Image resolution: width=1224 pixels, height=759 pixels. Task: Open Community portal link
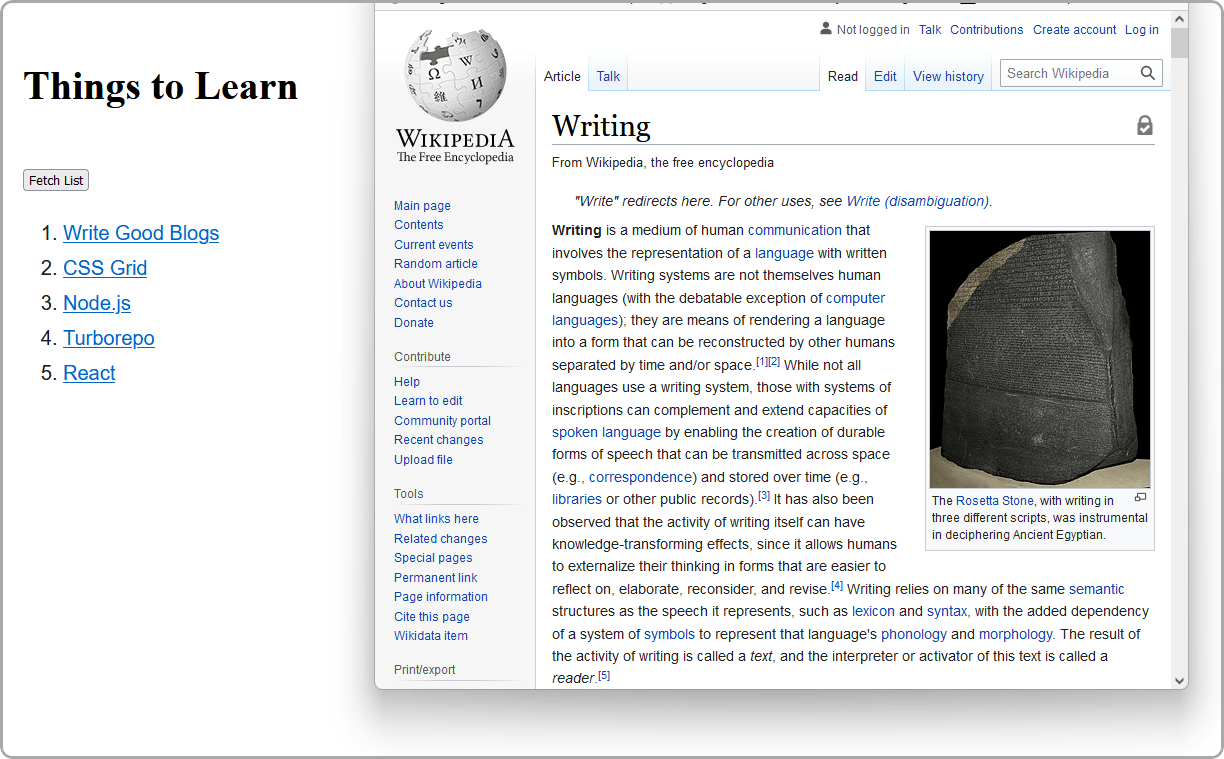click(442, 421)
